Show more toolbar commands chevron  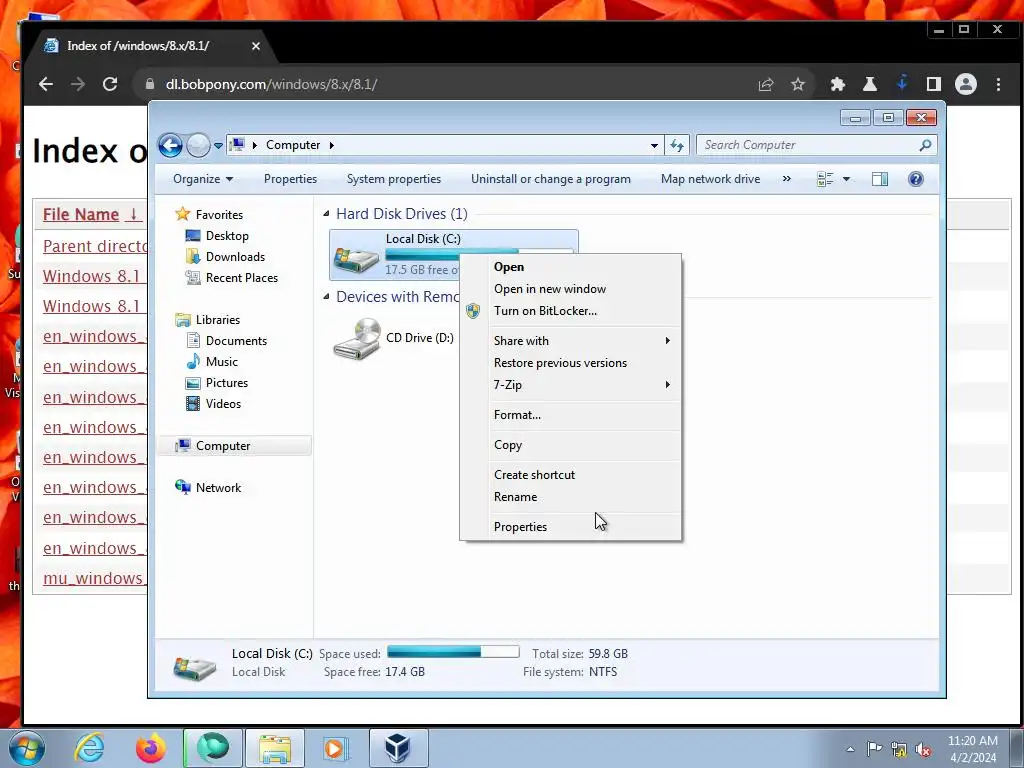click(x=786, y=179)
